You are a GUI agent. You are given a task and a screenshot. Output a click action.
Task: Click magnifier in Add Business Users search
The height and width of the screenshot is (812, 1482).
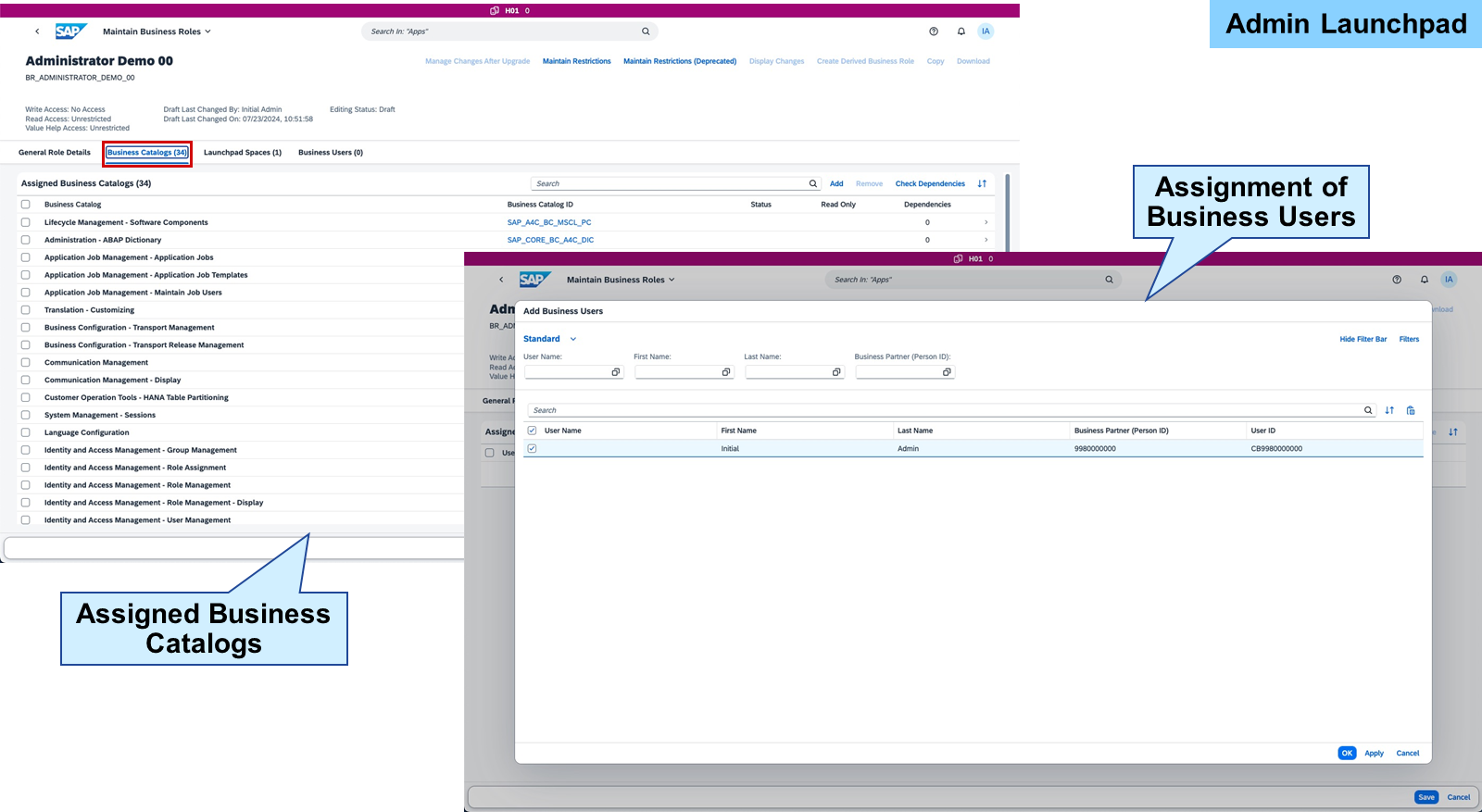point(1368,410)
